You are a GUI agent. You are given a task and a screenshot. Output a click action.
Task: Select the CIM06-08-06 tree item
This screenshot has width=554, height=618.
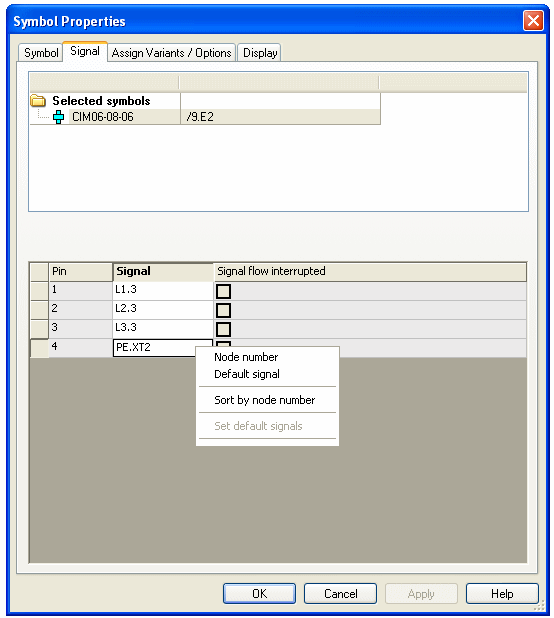tap(102, 117)
